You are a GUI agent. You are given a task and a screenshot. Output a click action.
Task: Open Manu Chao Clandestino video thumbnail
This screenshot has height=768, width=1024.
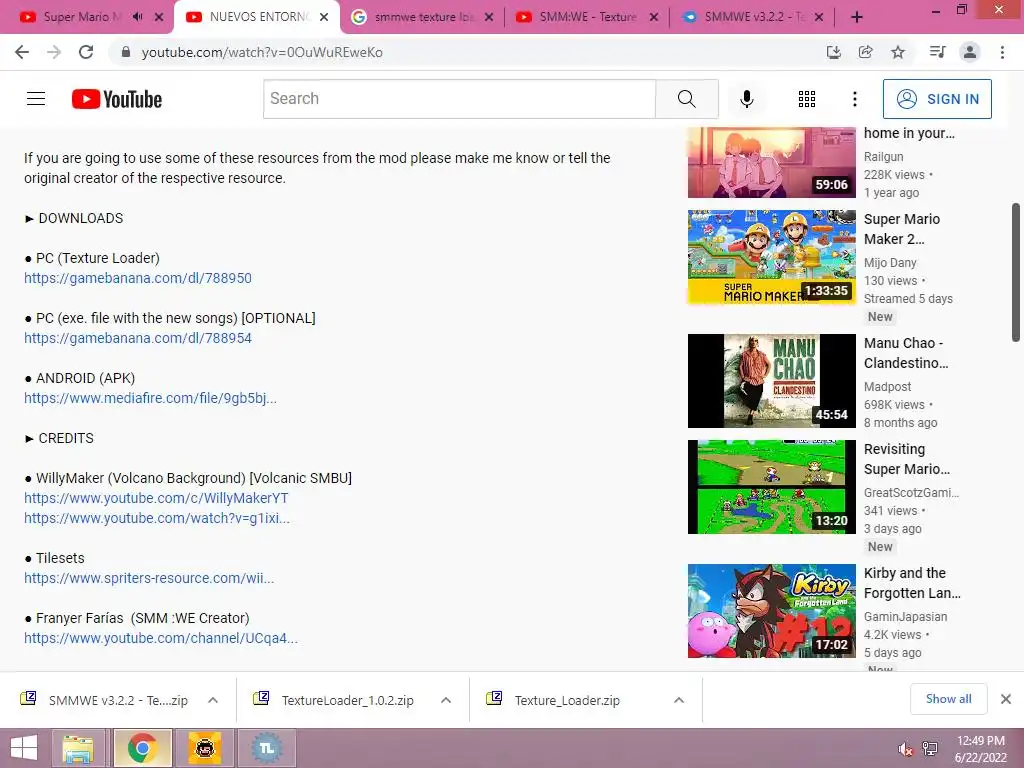[771, 381]
